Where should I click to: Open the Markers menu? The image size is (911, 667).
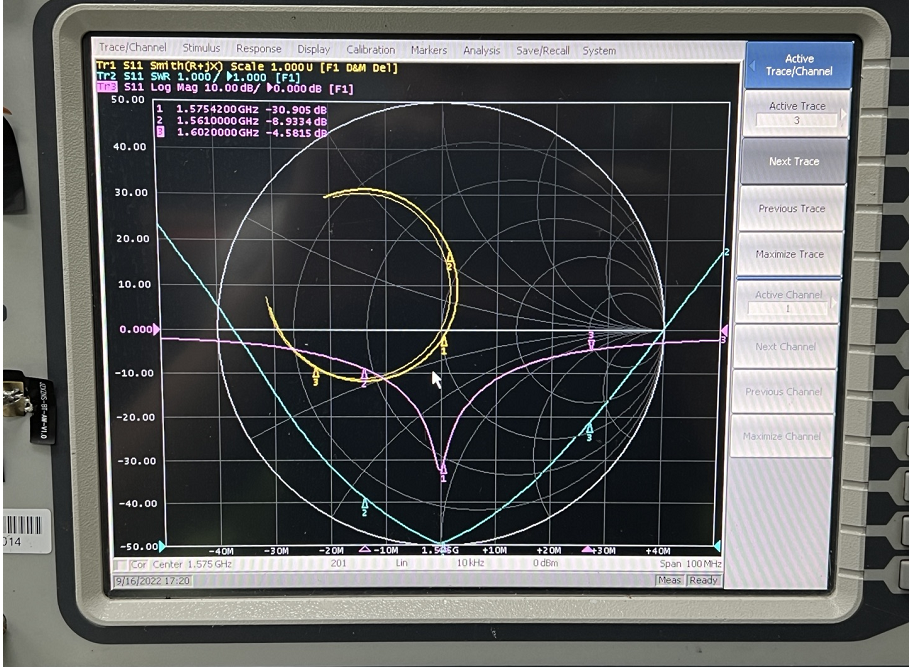tap(429, 50)
